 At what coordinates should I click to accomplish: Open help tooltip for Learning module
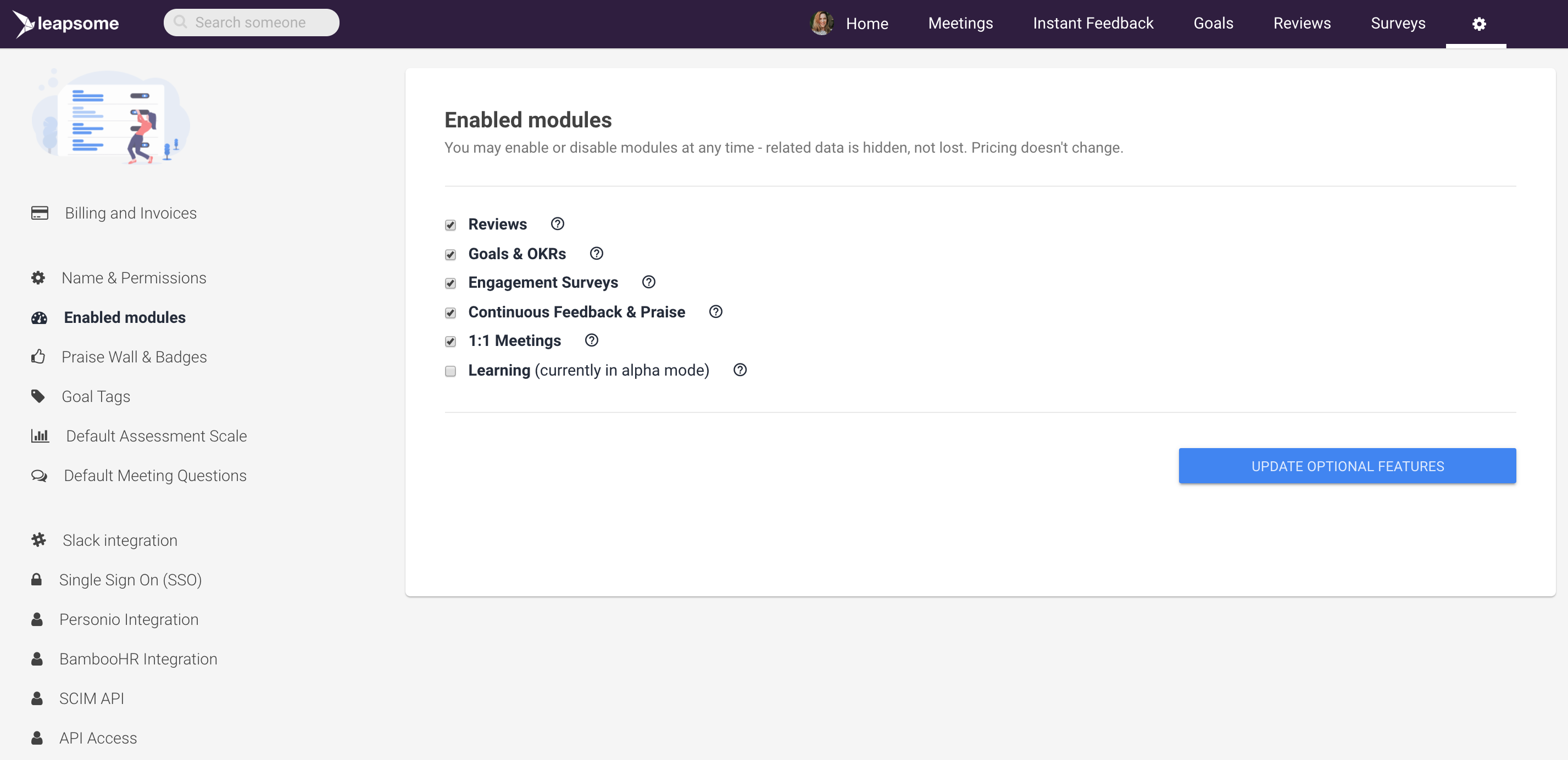740,370
